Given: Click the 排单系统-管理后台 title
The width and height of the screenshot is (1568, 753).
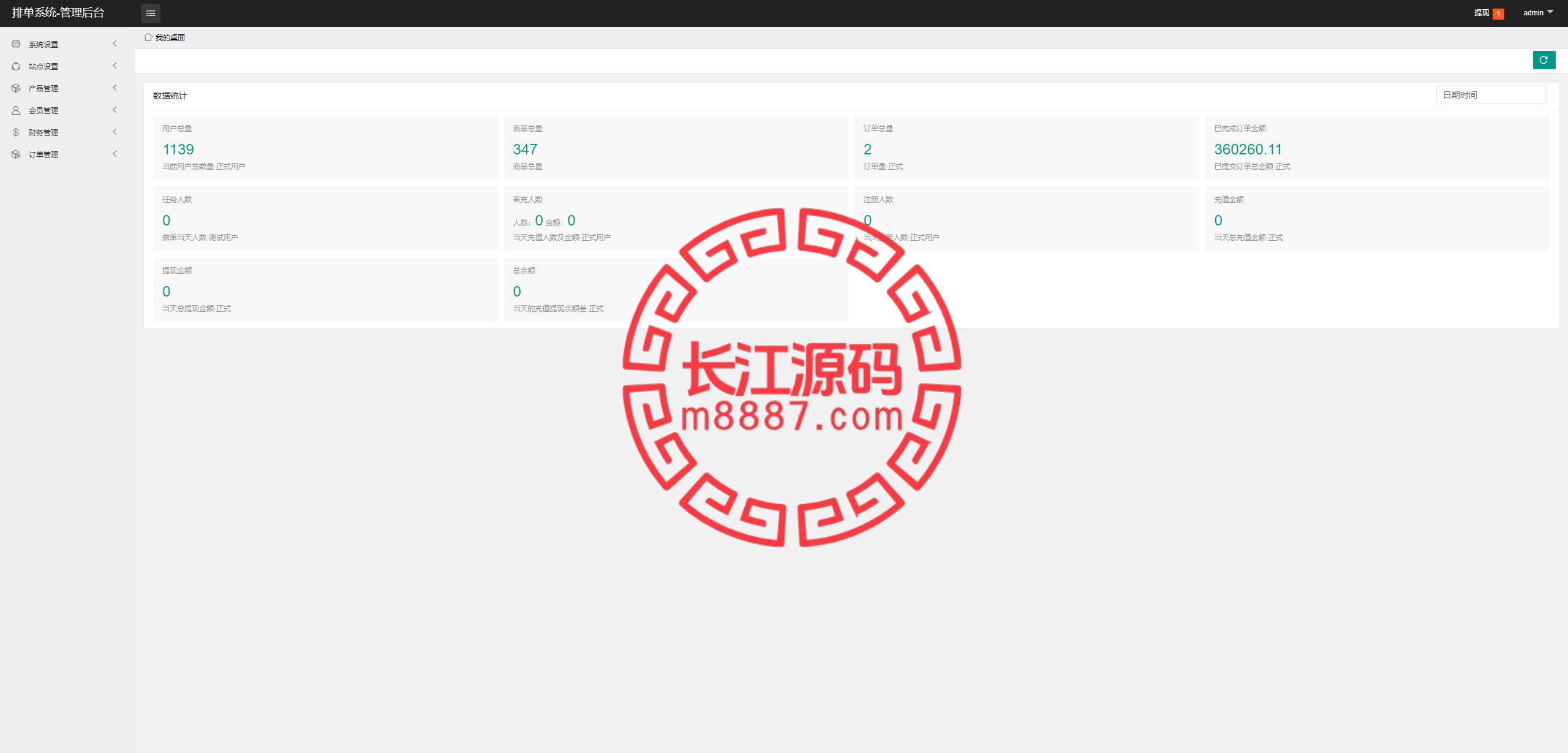Looking at the screenshot, I should click(x=58, y=13).
